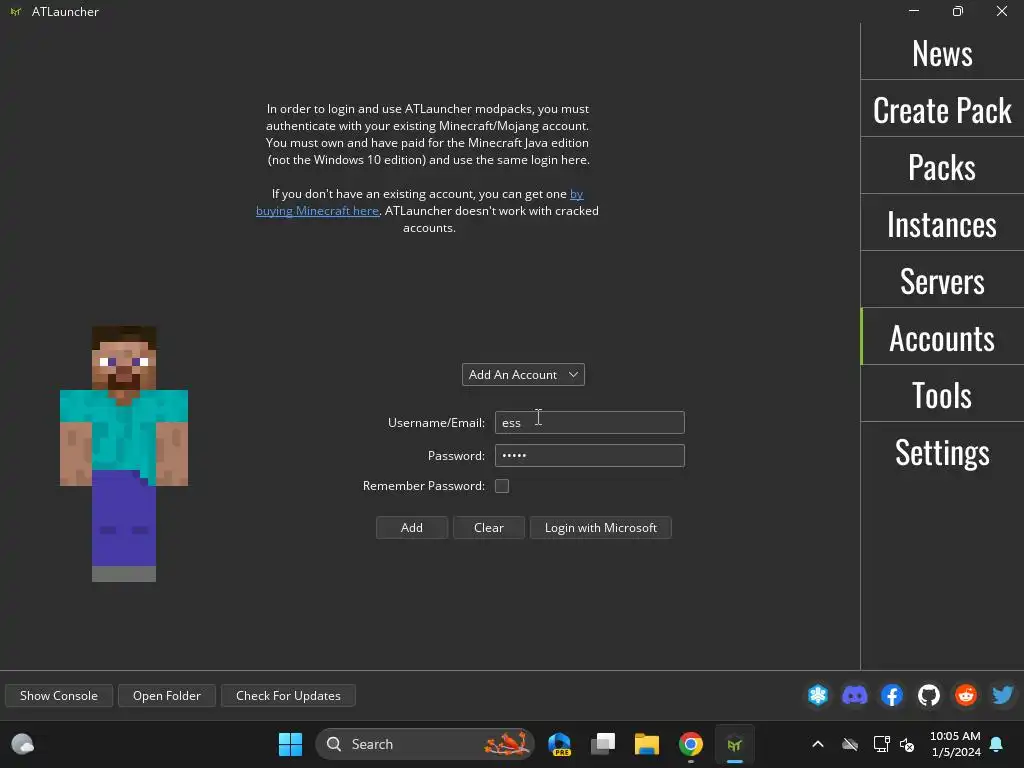The height and width of the screenshot is (768, 1024).
Task: Focus the Password input field
Action: click(589, 456)
